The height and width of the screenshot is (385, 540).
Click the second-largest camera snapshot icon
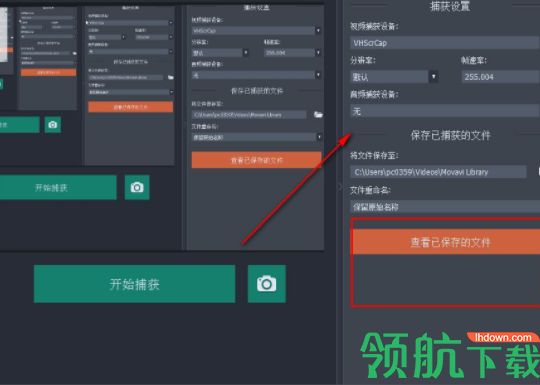[x=137, y=187]
